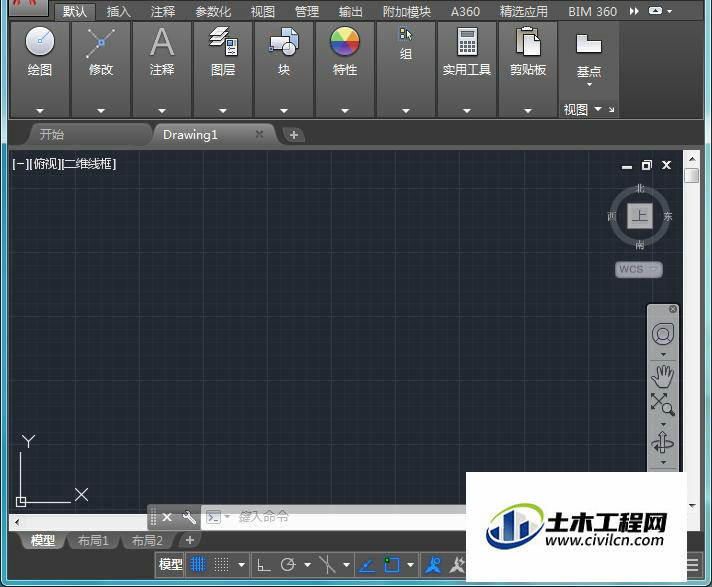The height and width of the screenshot is (587, 712).
Task: Expand the 修改 panel dropdown arrow
Action: tap(101, 110)
